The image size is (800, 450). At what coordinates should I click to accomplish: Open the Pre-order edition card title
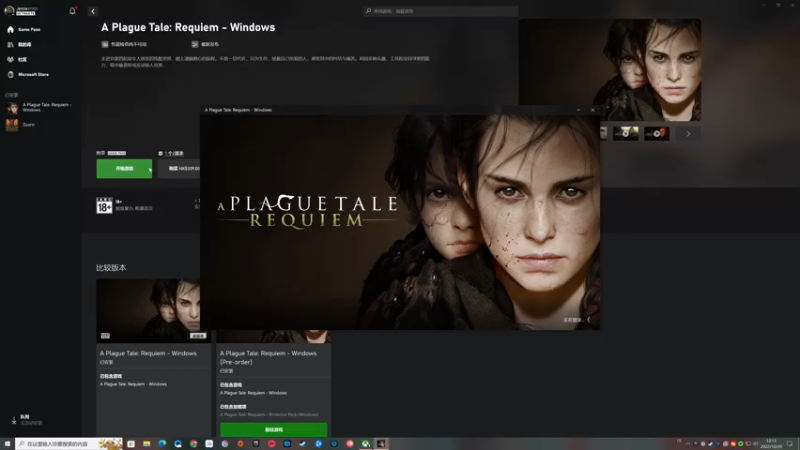point(268,357)
